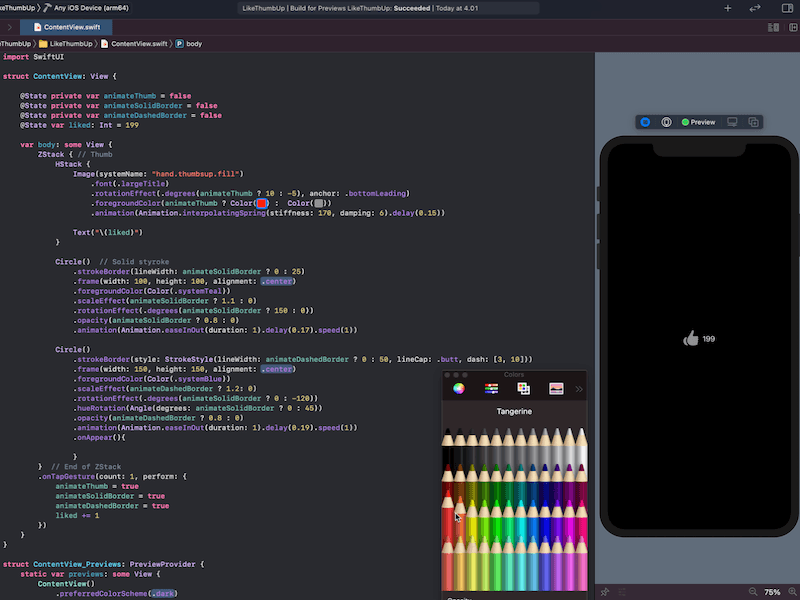Zoom out the preview canvas
This screenshot has width=800, height=600.
pos(751,592)
